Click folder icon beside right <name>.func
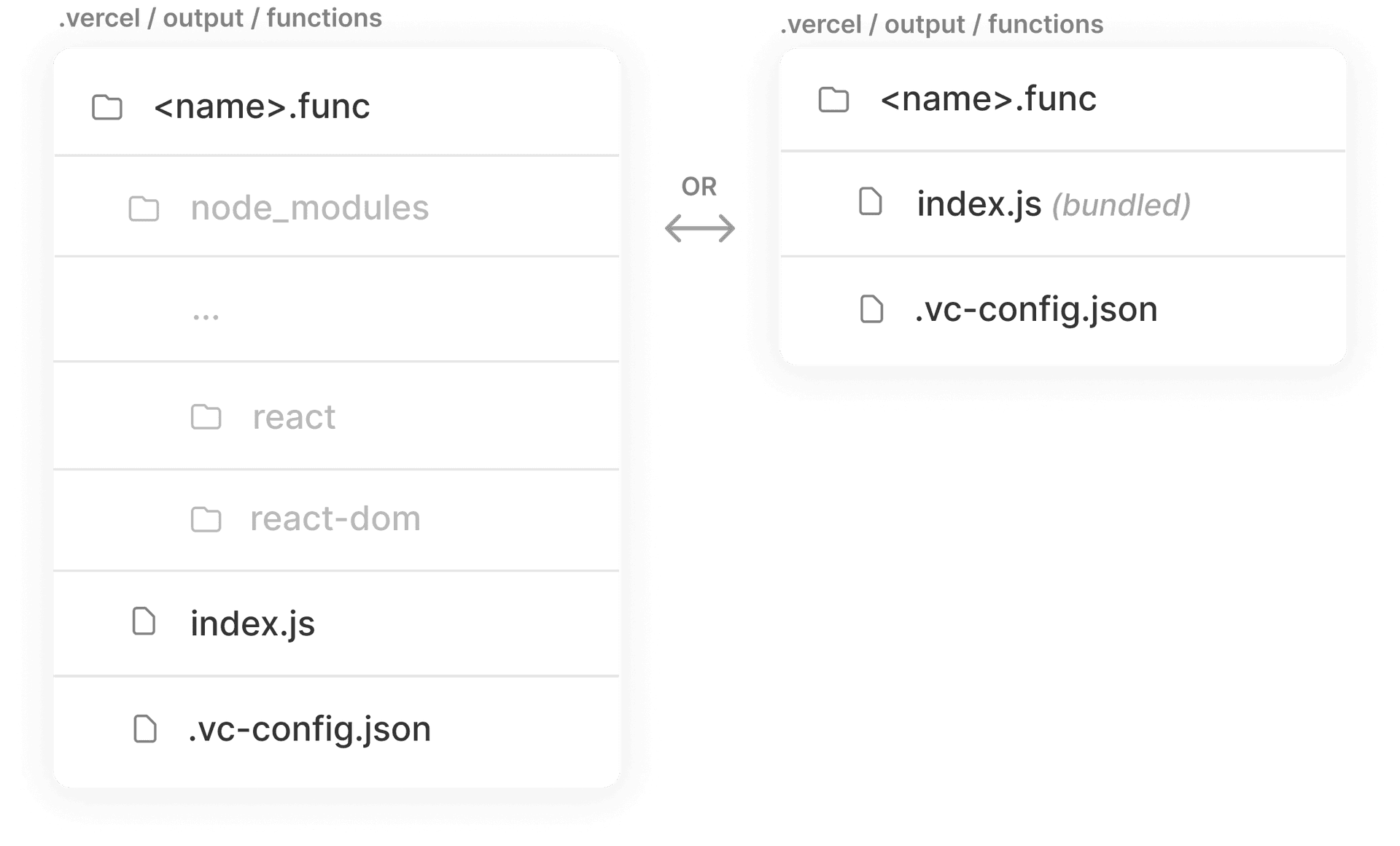 (833, 100)
